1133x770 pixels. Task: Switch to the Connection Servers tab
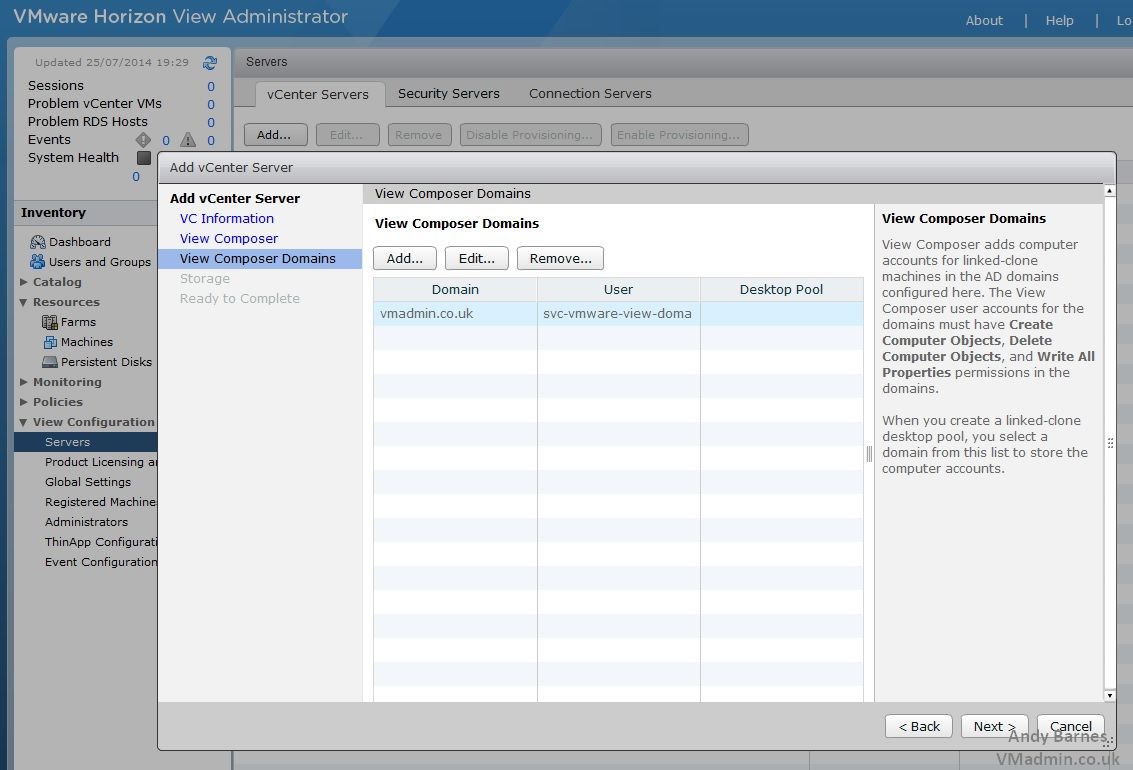pos(590,93)
